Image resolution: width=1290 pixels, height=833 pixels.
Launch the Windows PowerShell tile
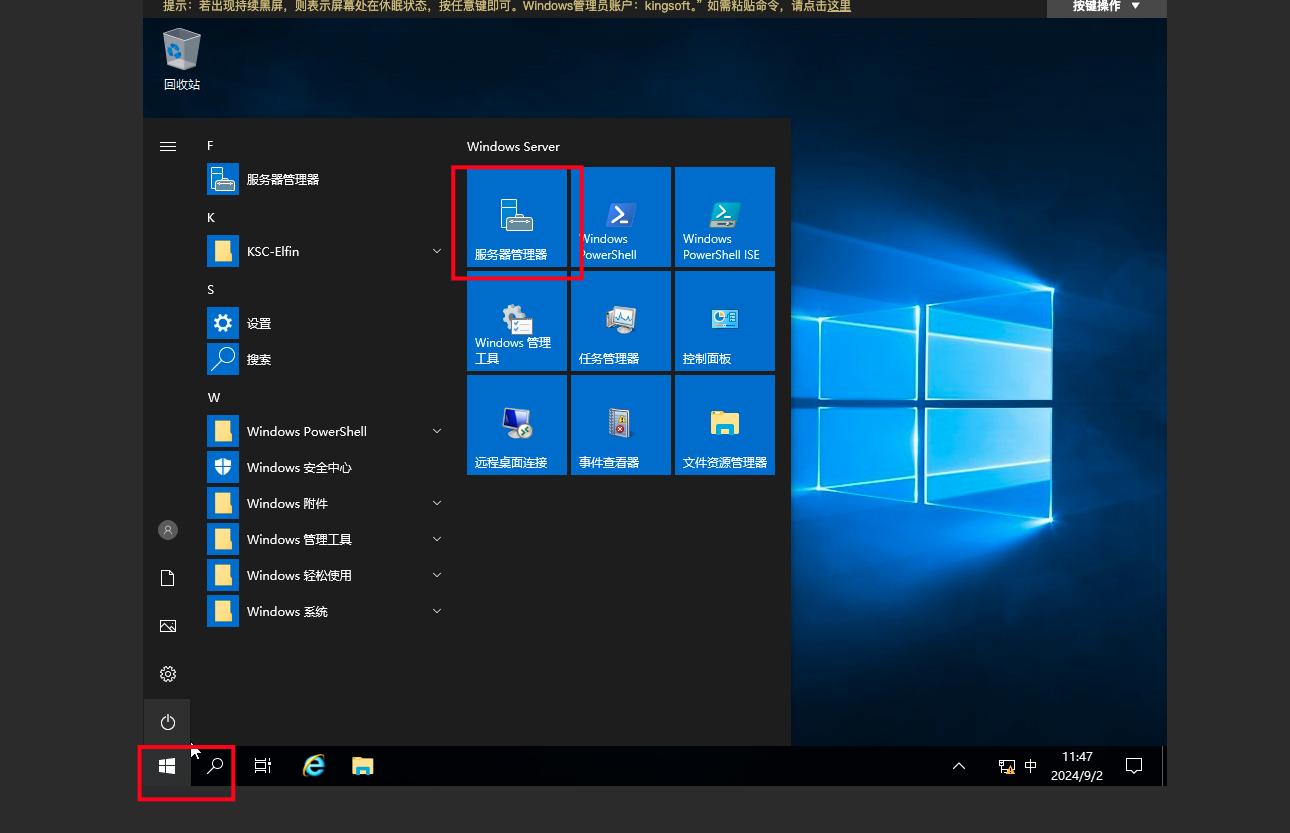point(621,217)
